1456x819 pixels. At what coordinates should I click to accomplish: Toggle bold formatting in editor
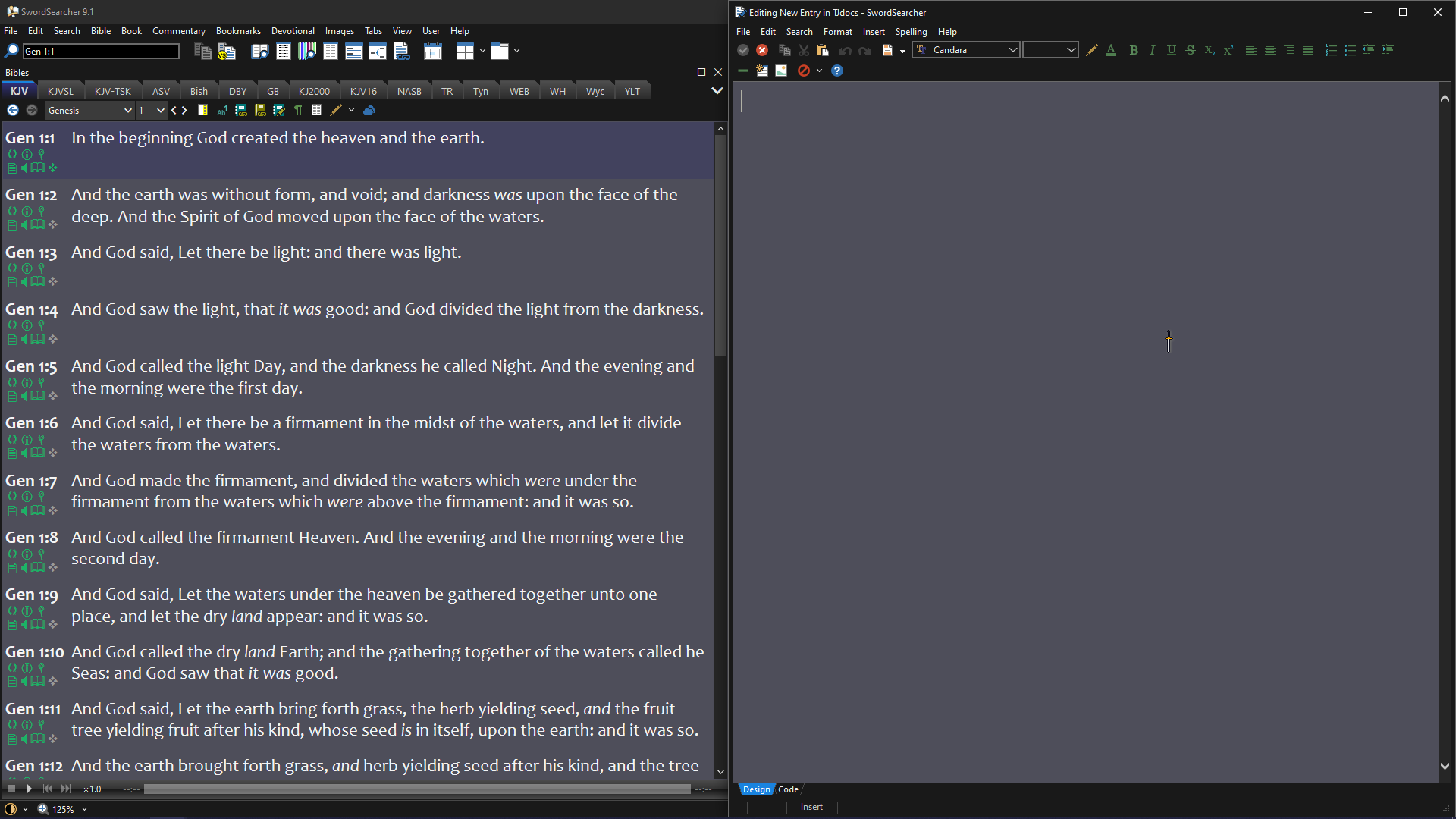(x=1134, y=50)
